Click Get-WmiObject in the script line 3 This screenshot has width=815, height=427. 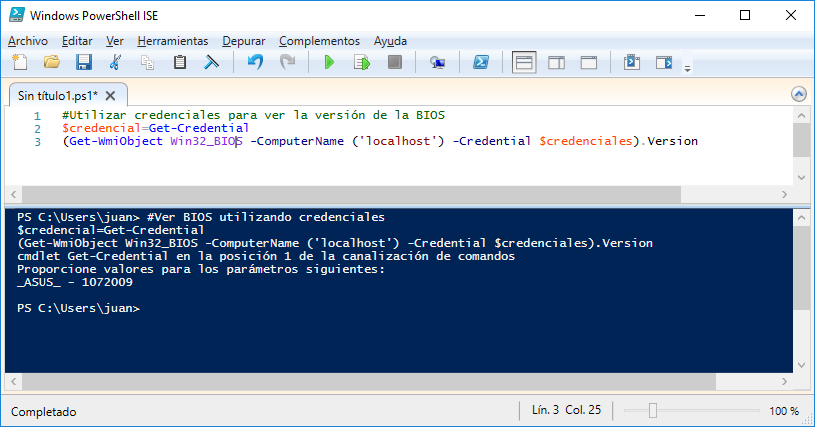coord(116,141)
